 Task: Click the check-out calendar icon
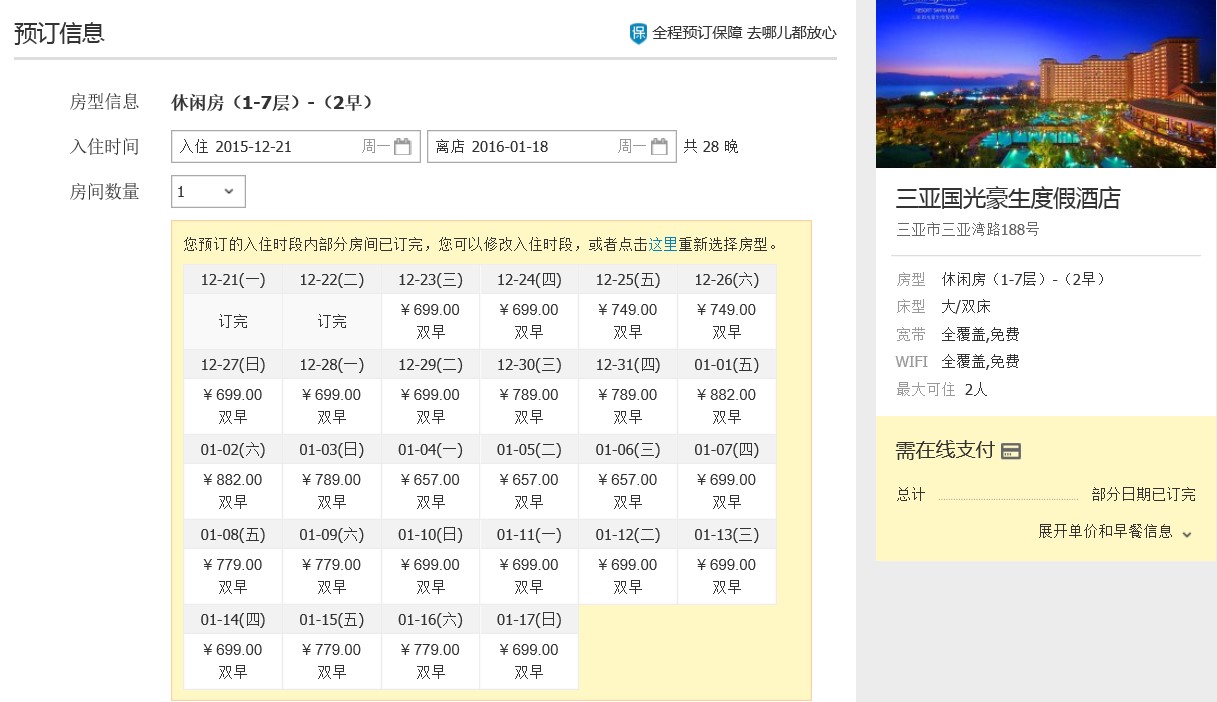pyautogui.click(x=659, y=147)
